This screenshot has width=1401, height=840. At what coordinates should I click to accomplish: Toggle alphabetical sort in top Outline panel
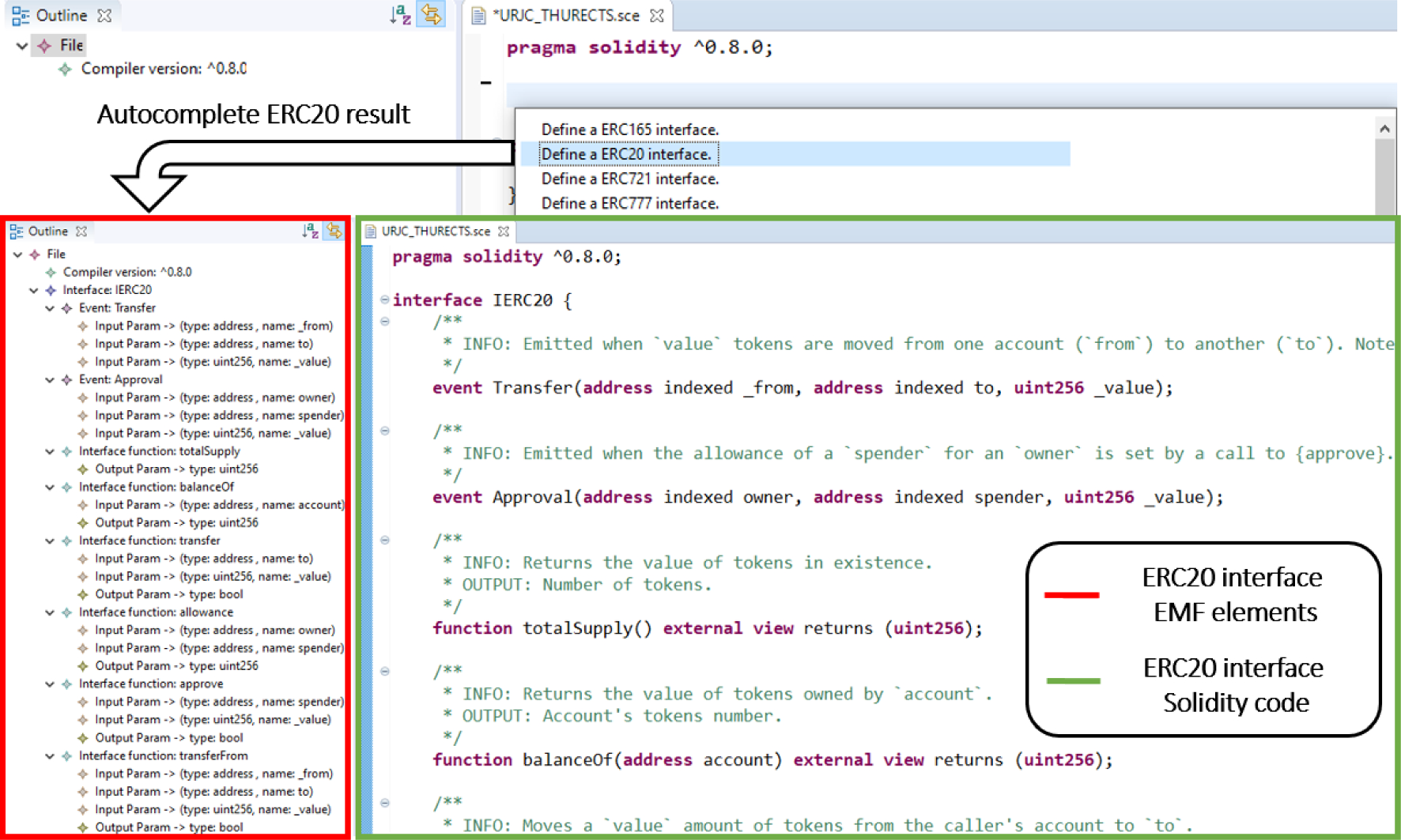coord(400,14)
